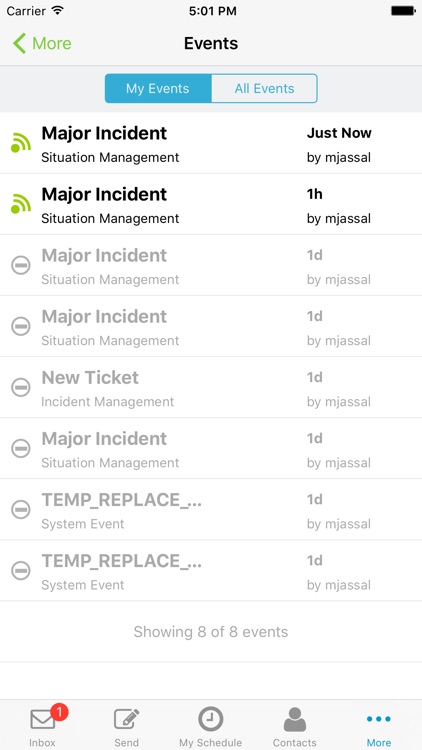Tap the More three-dots icon
This screenshot has width=422, height=750.
[379, 718]
